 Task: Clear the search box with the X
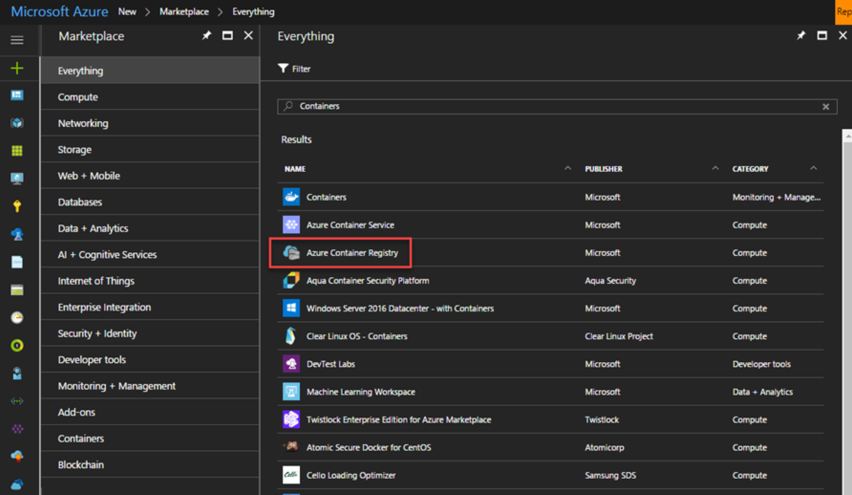[825, 106]
